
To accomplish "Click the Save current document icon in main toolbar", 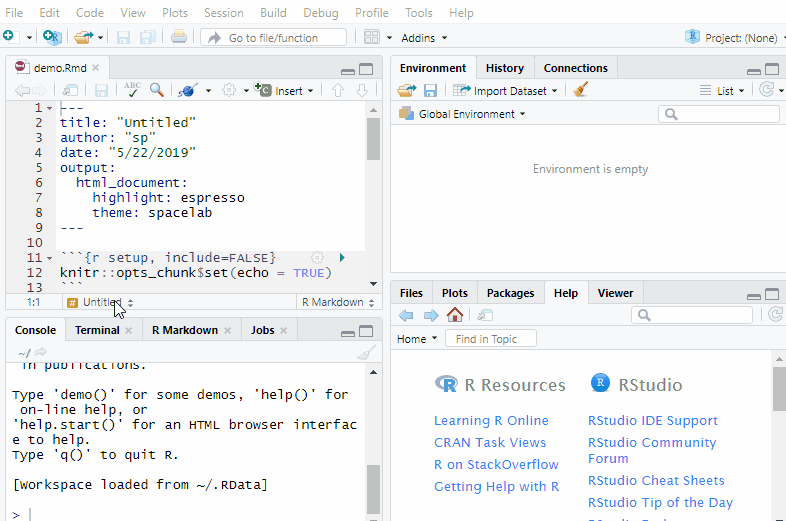I will point(123,38).
